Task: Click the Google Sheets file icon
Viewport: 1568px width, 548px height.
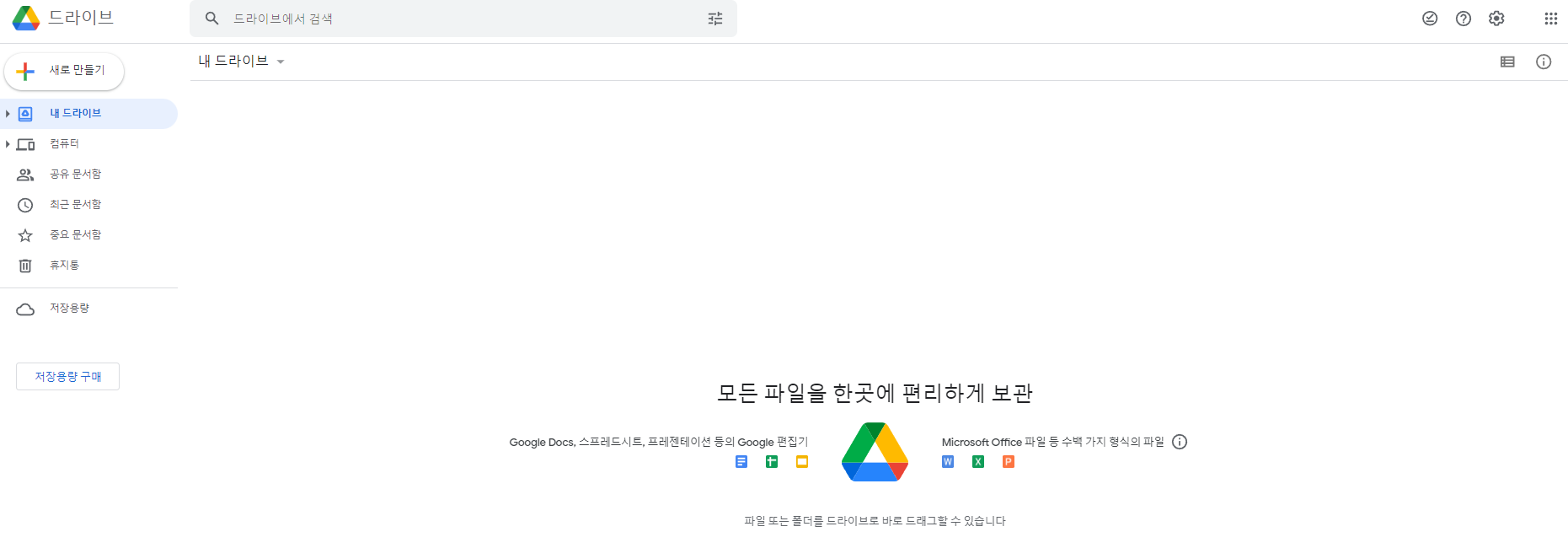Action: (x=772, y=461)
